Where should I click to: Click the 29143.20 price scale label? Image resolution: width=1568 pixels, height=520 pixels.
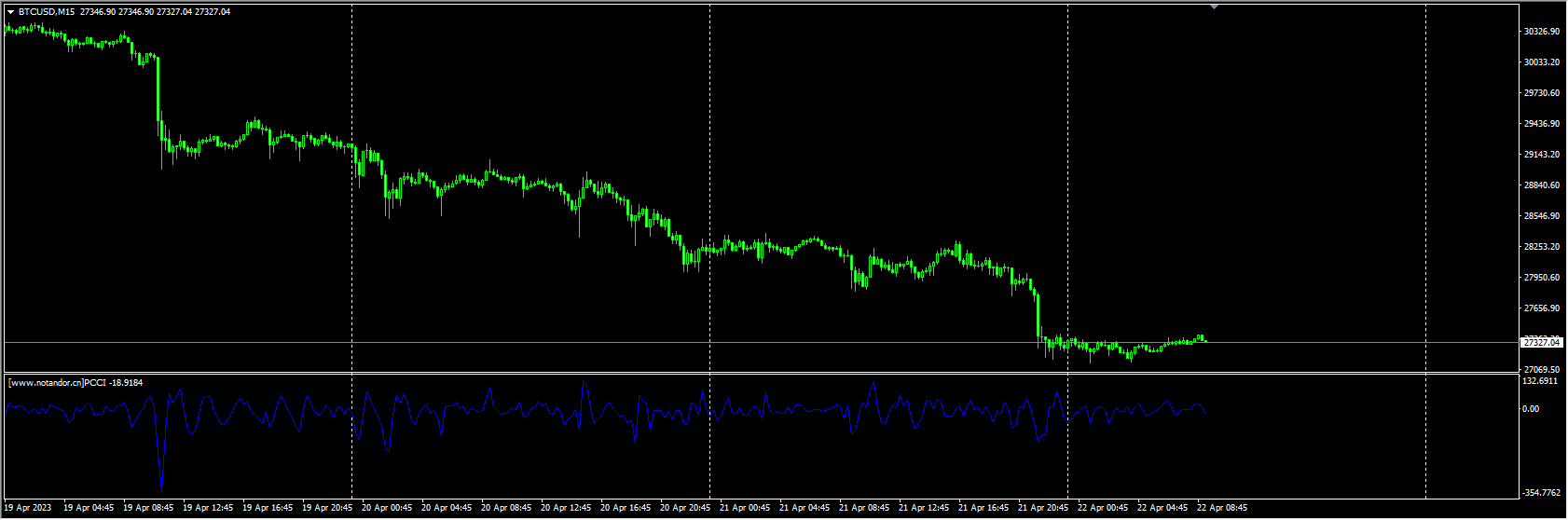(1541, 155)
